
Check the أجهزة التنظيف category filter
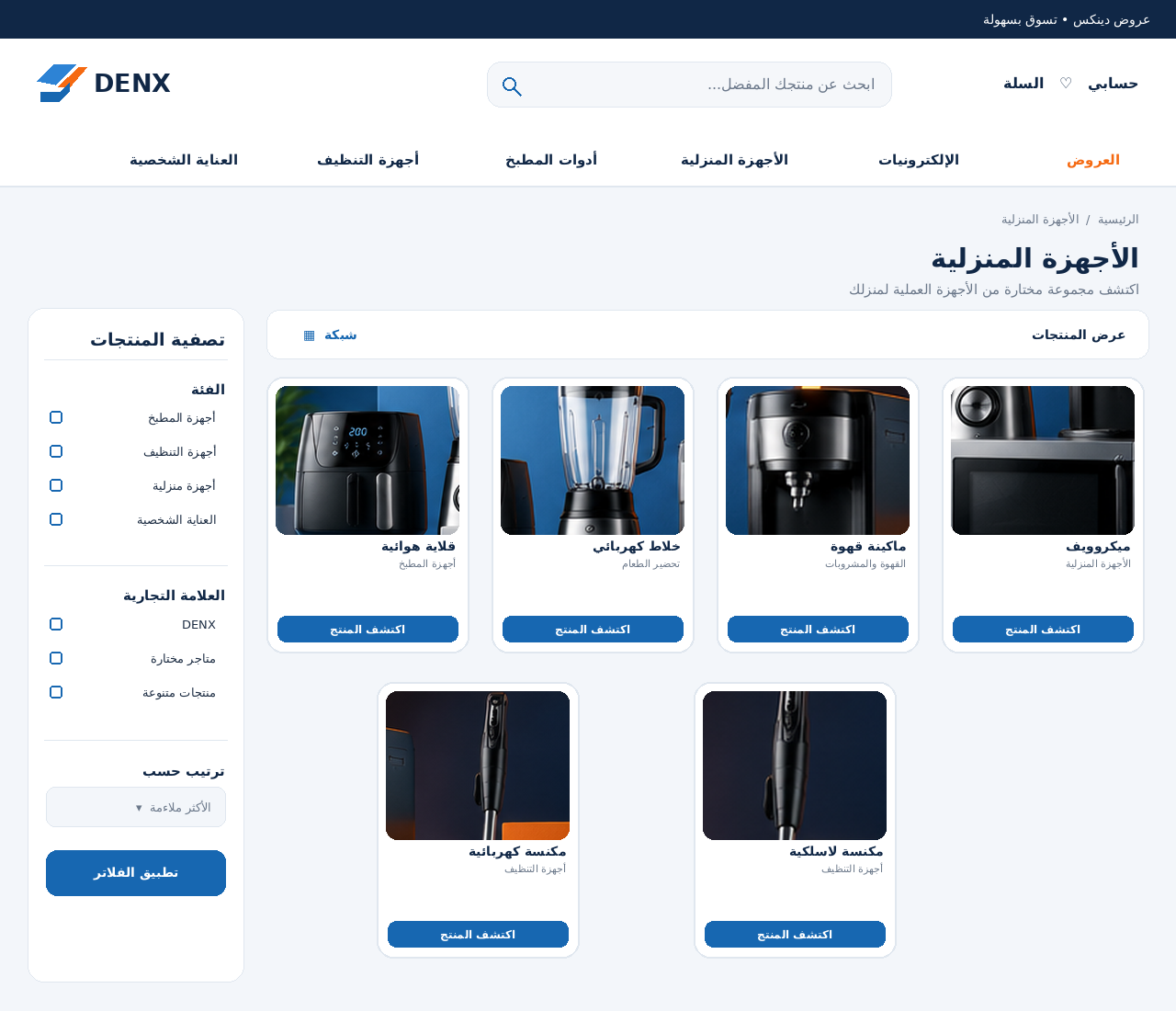[56, 451]
